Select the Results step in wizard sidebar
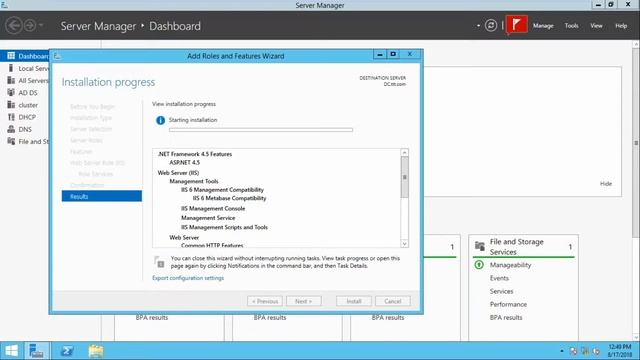The image size is (640, 360). 102,196
